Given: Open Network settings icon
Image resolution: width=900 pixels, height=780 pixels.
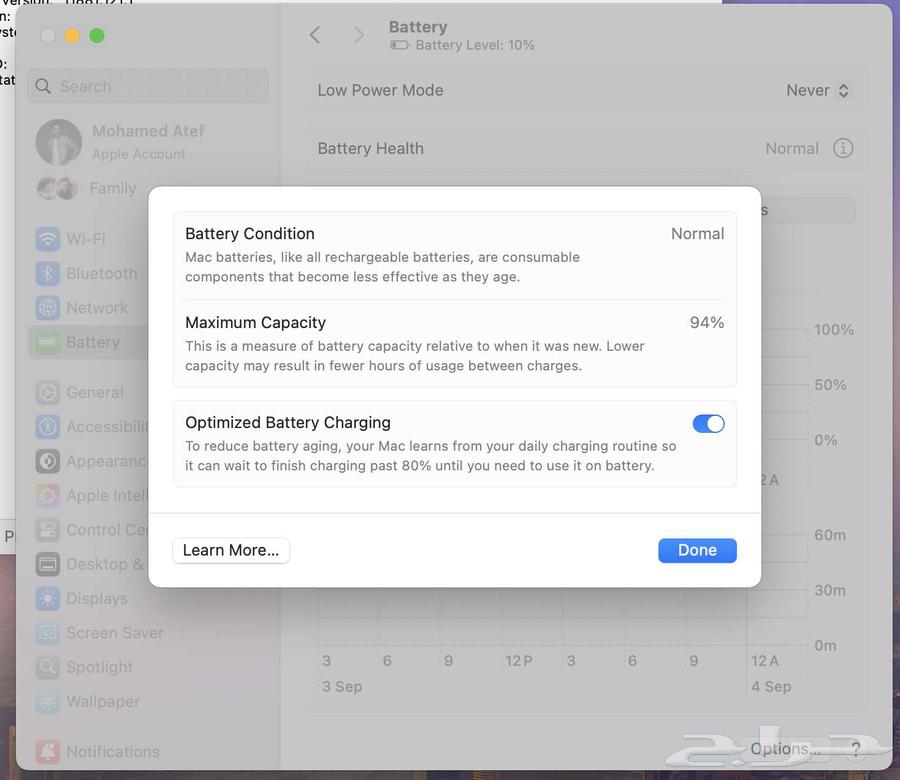Looking at the screenshot, I should pyautogui.click(x=47, y=308).
